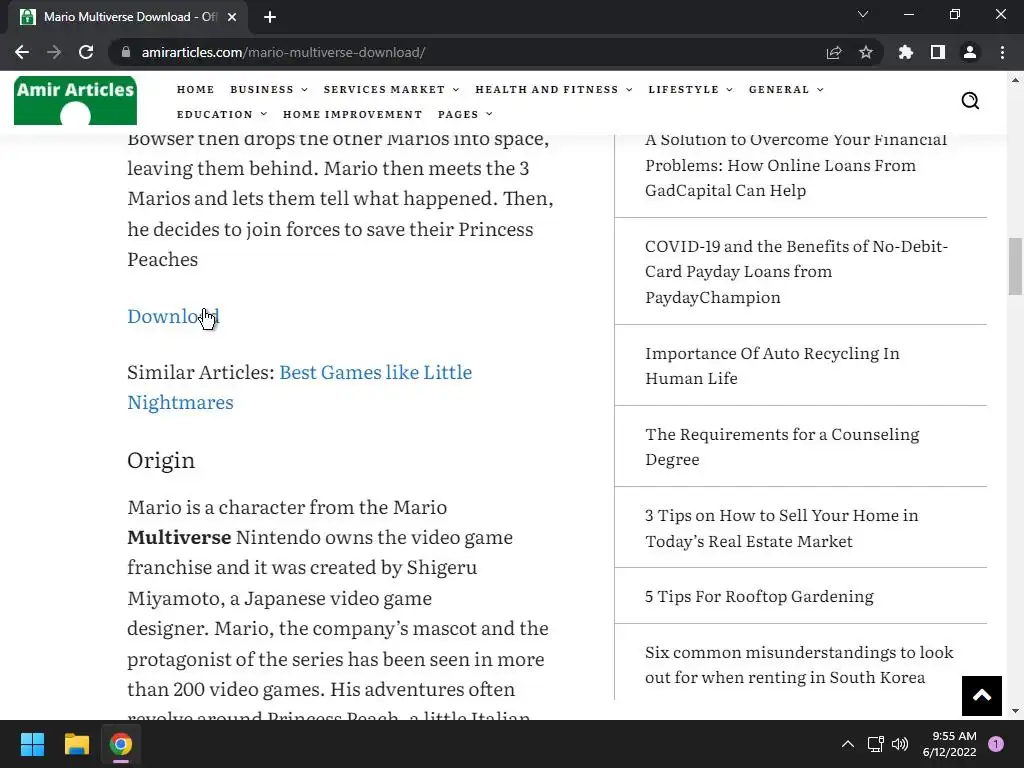Bookmark this page with the star icon
The image size is (1024, 768).
866,52
